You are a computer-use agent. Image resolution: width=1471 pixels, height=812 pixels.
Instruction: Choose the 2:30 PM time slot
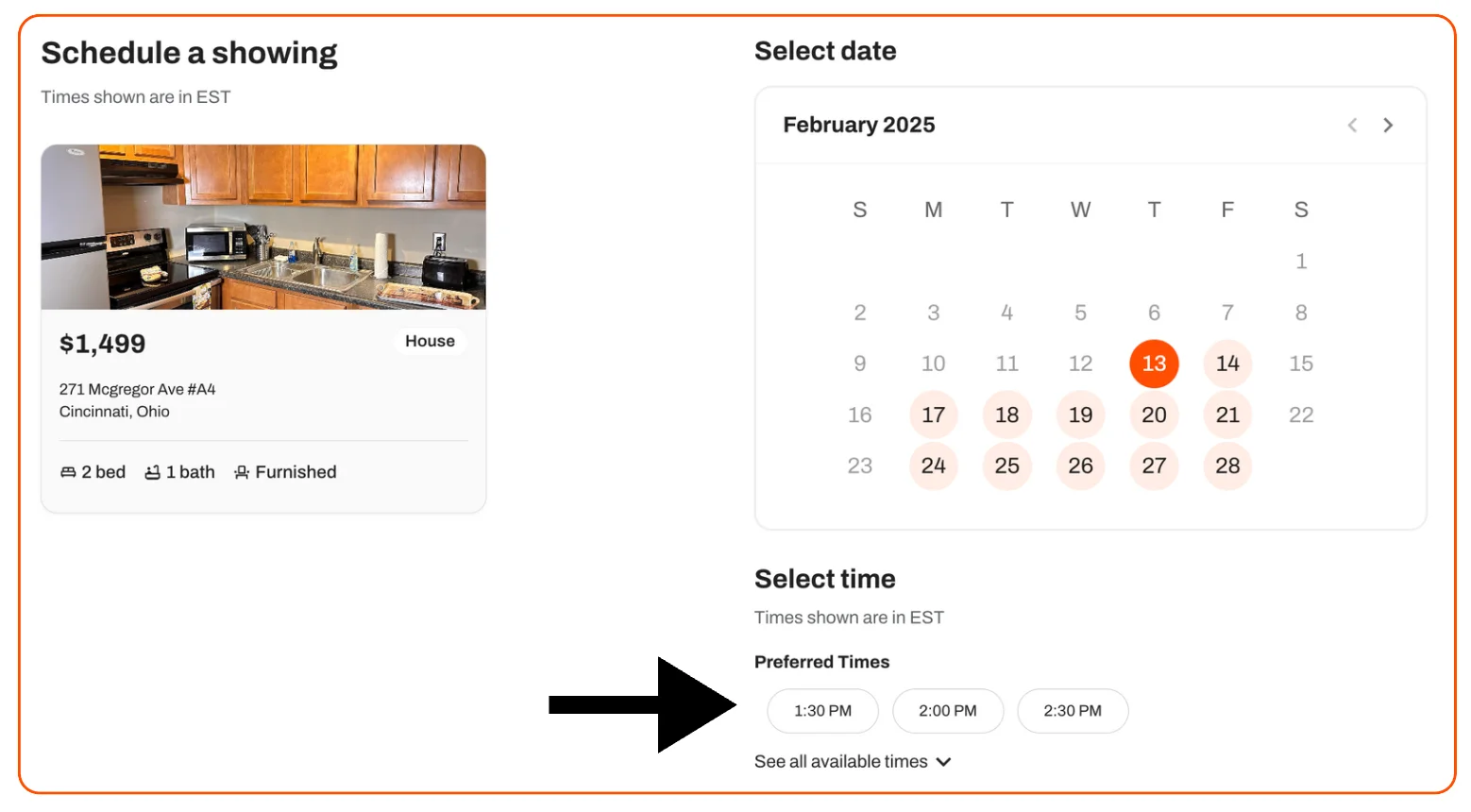coord(1073,711)
